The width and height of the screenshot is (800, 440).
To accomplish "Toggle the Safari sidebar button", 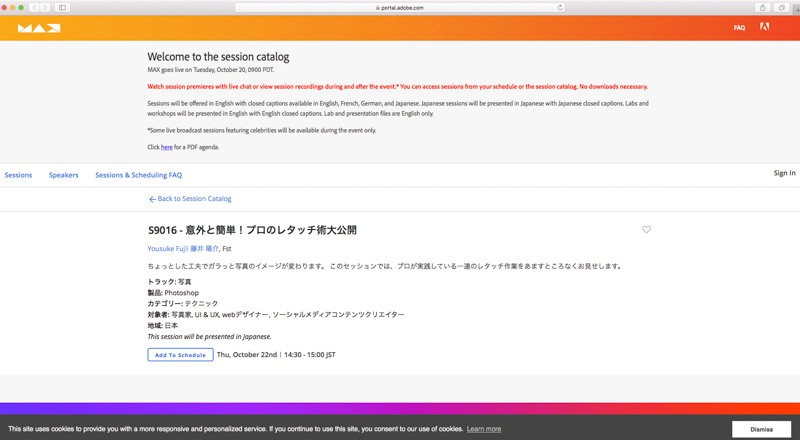I will click(62, 8).
